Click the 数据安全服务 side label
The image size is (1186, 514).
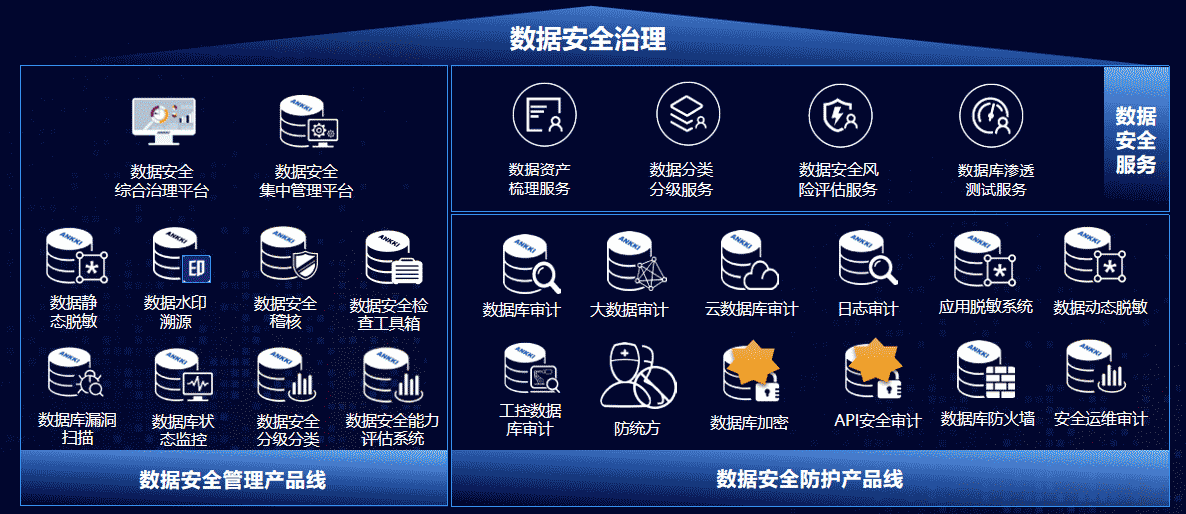click(1136, 140)
